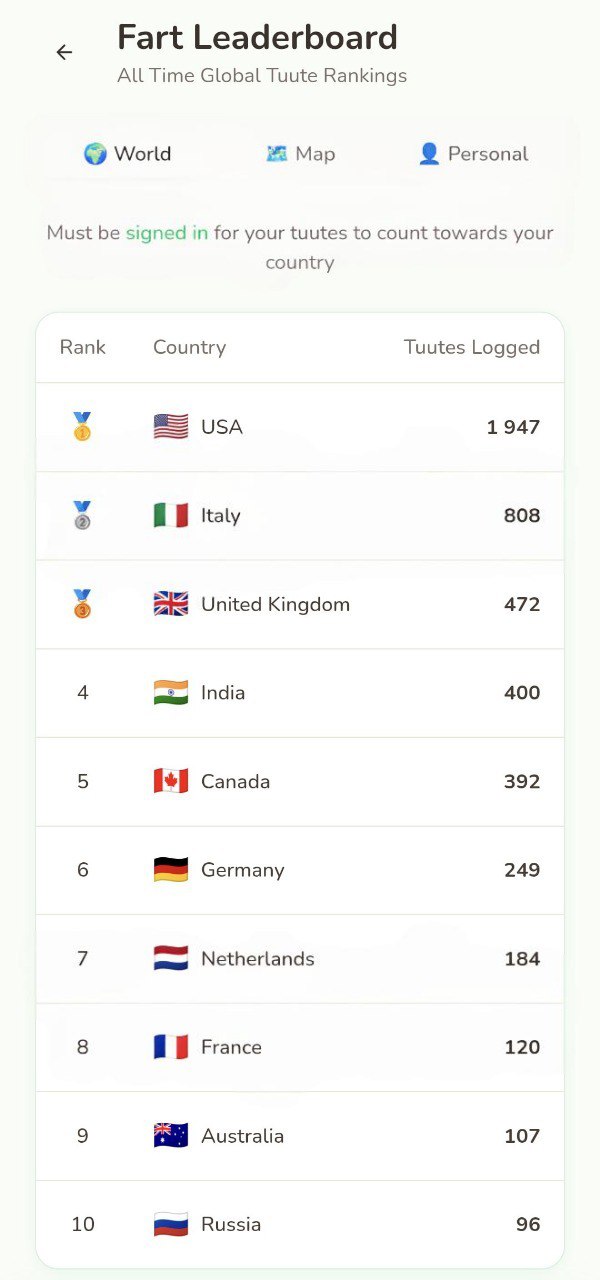Click the gold medal icon for rank 1
The image size is (600, 1280).
(x=82, y=427)
